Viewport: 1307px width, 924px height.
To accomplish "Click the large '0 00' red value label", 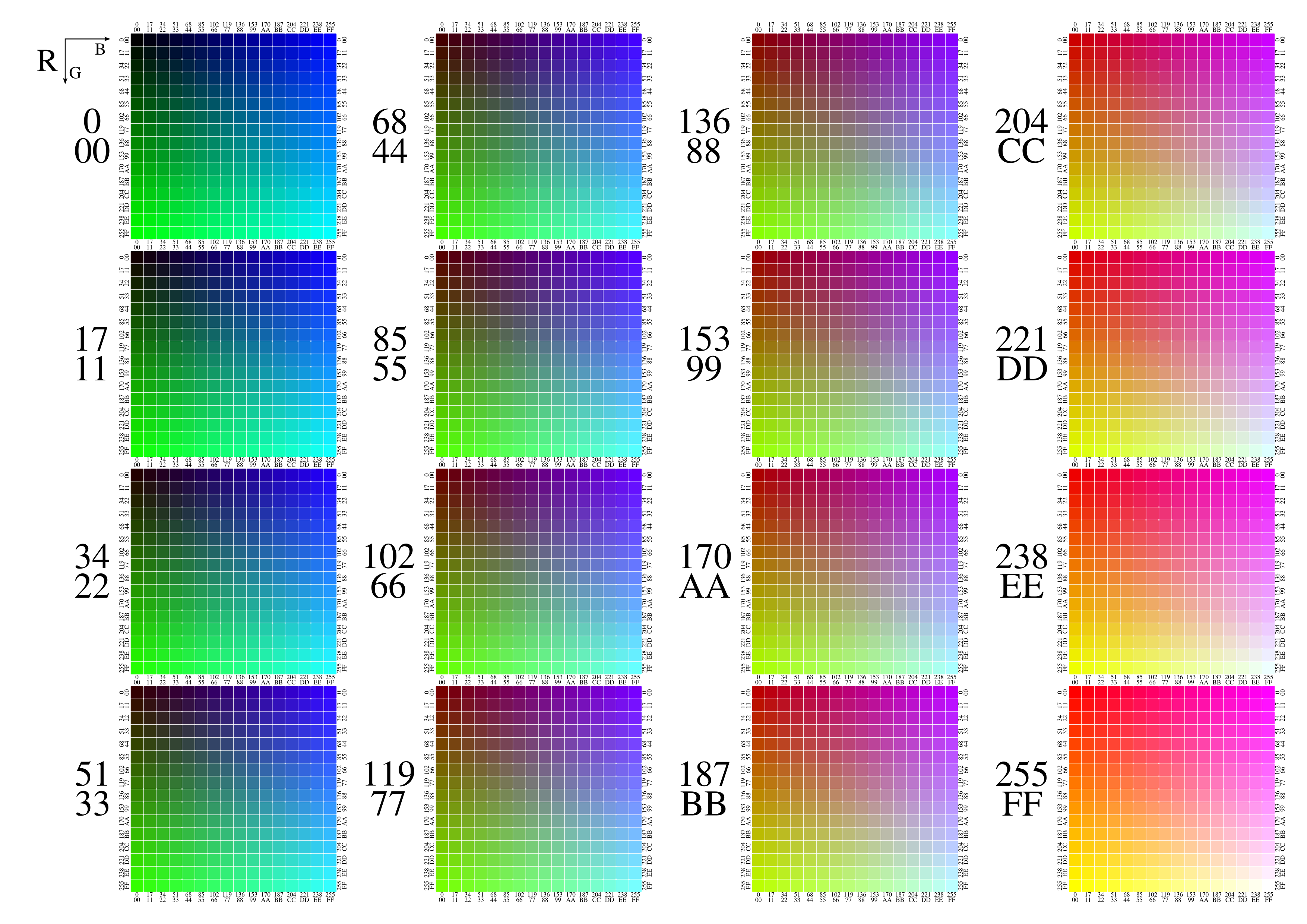I will [92, 137].
